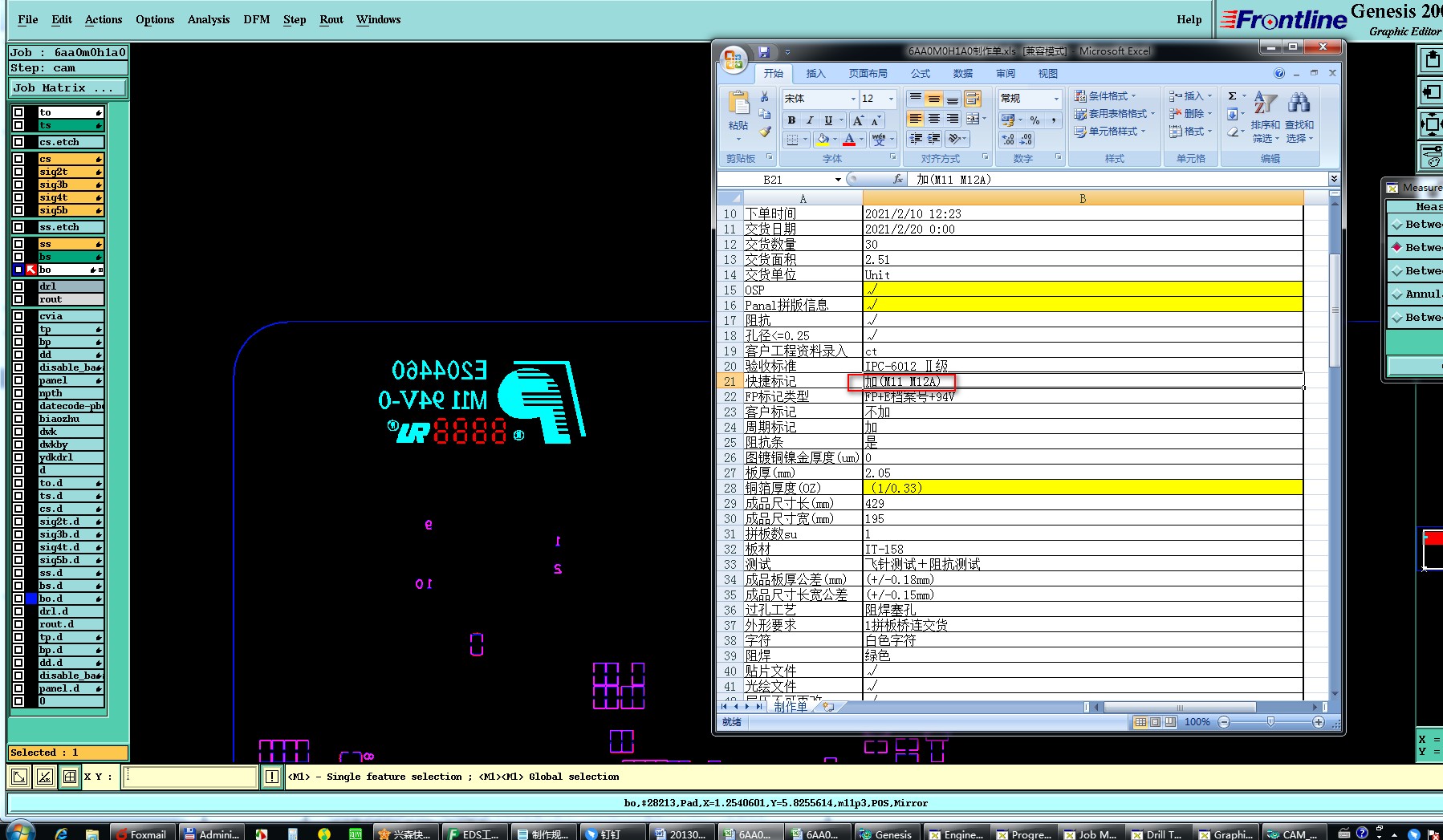Click the Paste icon in Excel ribbon
The image size is (1443, 840).
tap(738, 103)
